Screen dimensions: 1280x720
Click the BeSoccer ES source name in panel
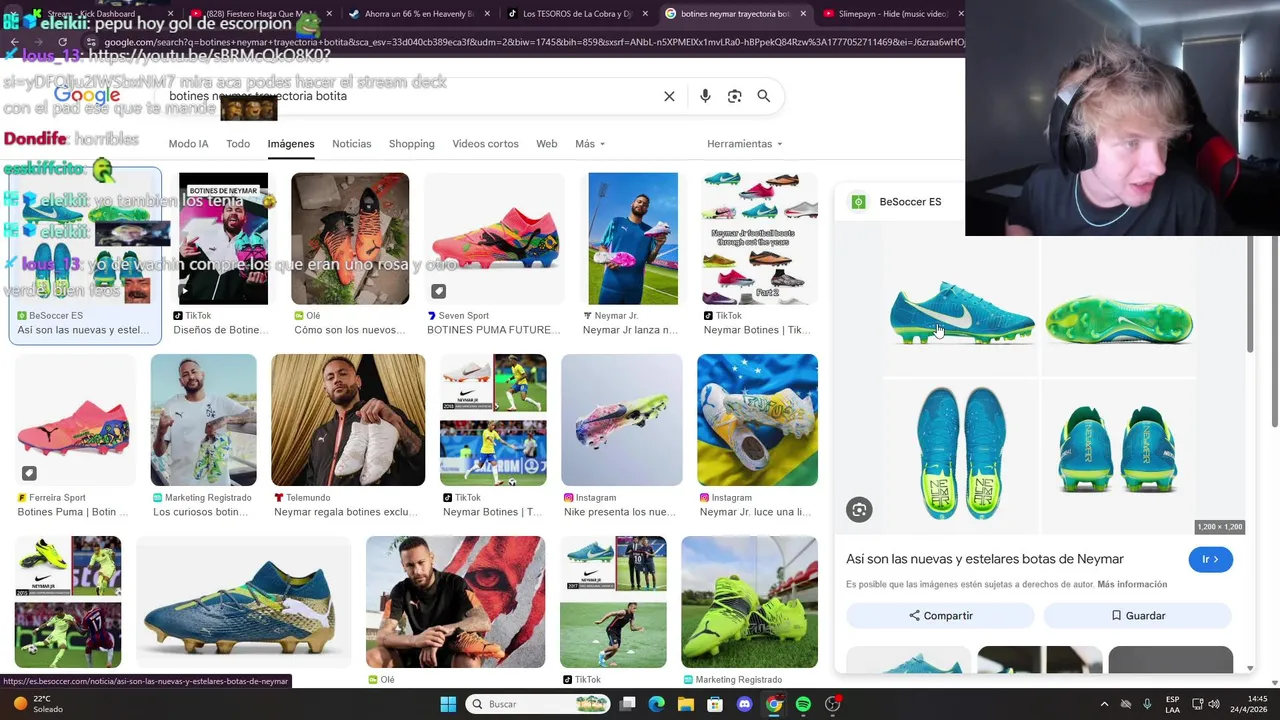point(910,202)
